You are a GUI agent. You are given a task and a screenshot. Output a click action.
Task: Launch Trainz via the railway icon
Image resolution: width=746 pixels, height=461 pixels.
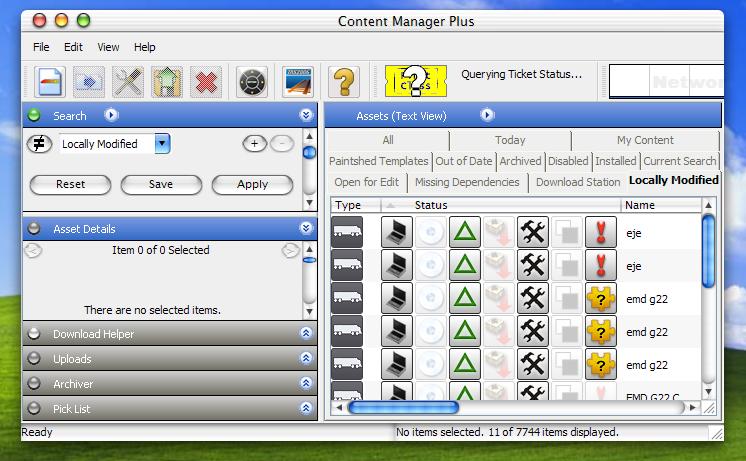(297, 81)
